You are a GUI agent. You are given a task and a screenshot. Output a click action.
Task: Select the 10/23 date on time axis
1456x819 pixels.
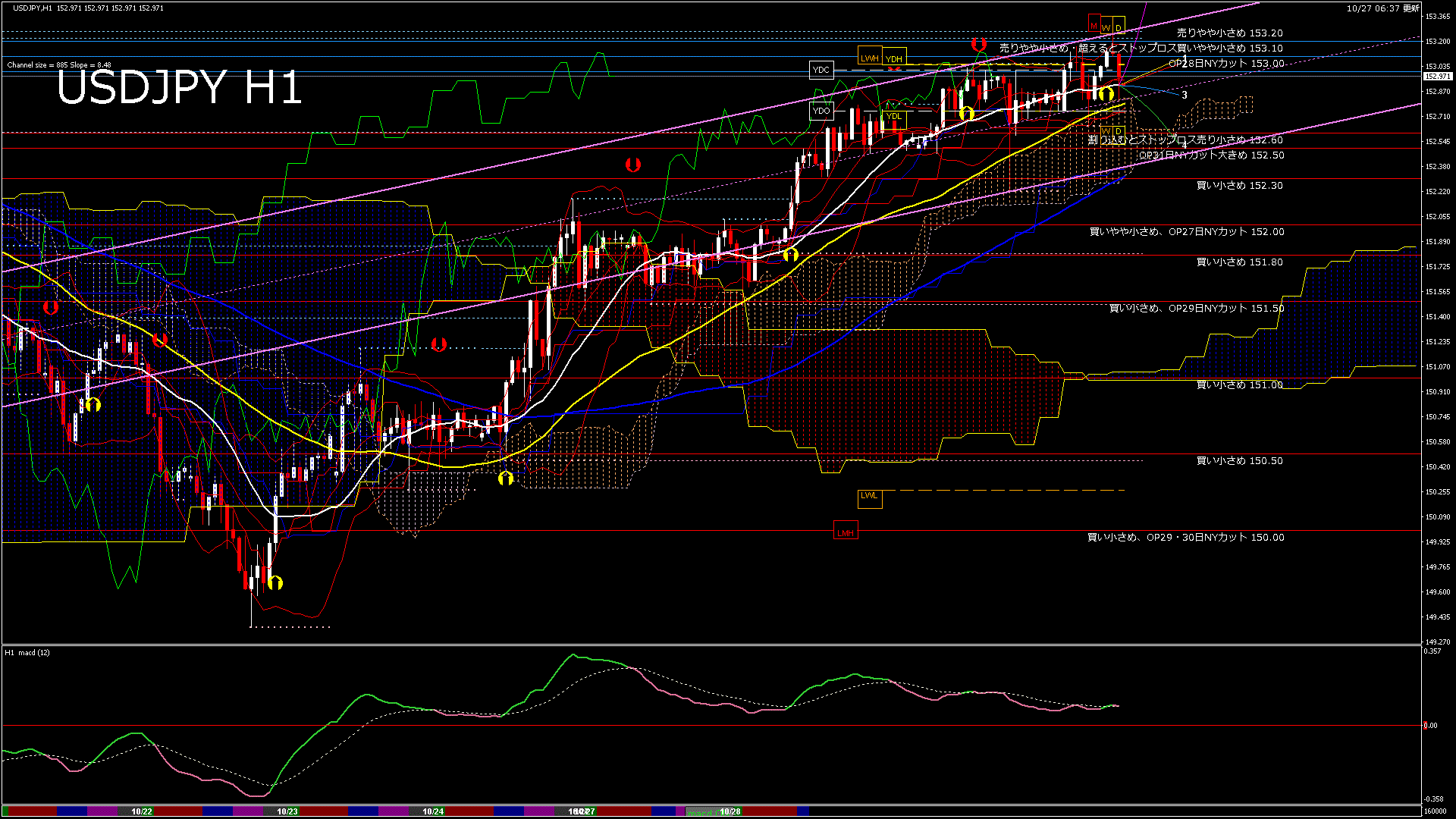click(x=287, y=811)
